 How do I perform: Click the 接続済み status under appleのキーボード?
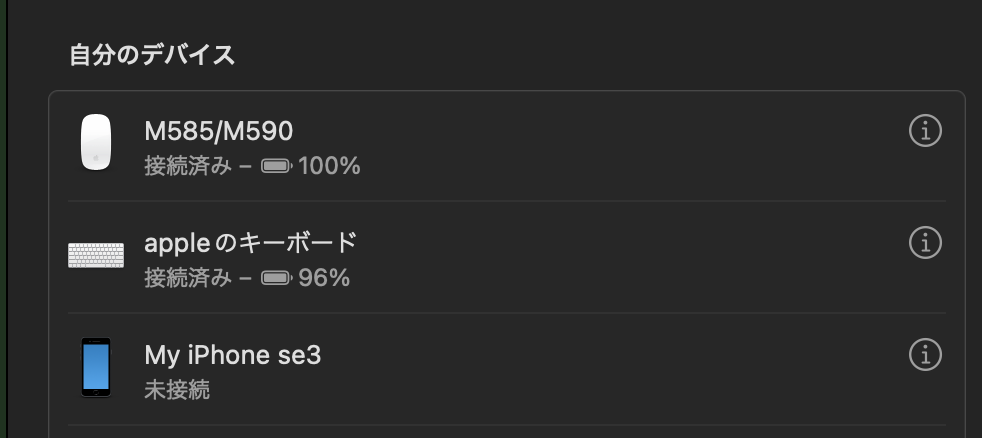(187, 278)
